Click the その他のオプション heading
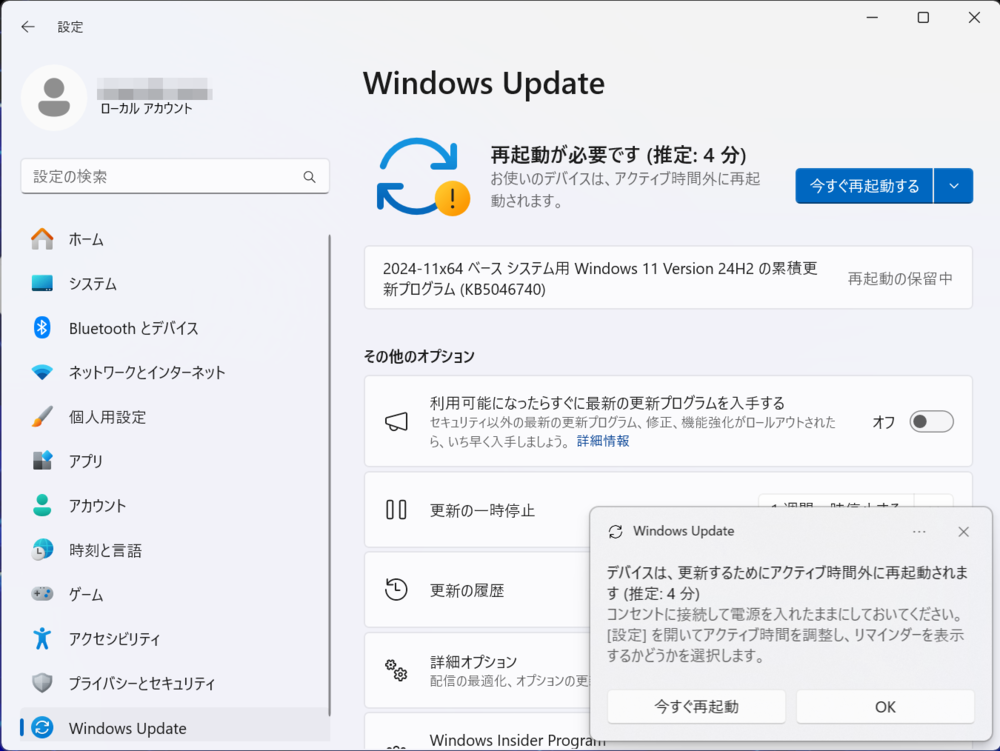 click(419, 356)
